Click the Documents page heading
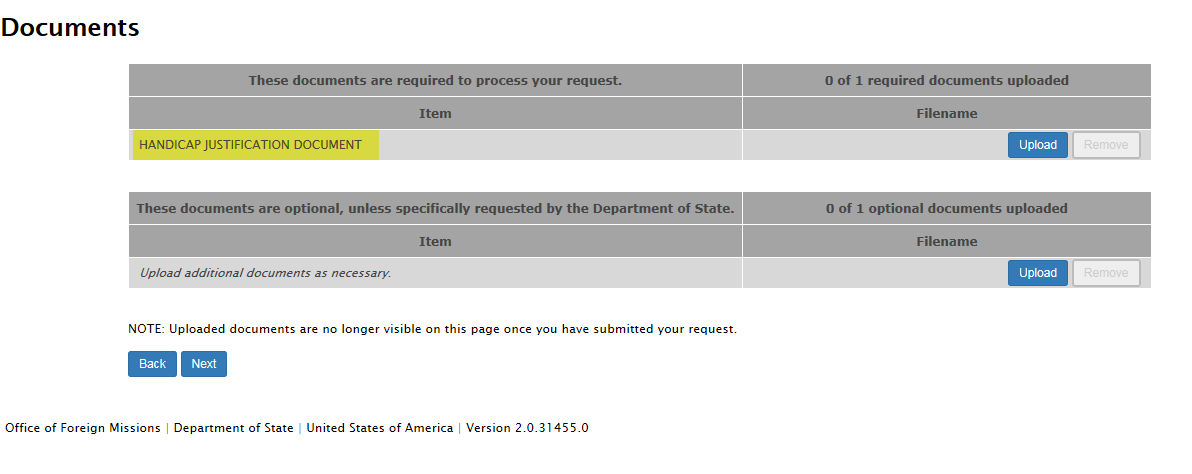The width and height of the screenshot is (1192, 474). pos(70,28)
